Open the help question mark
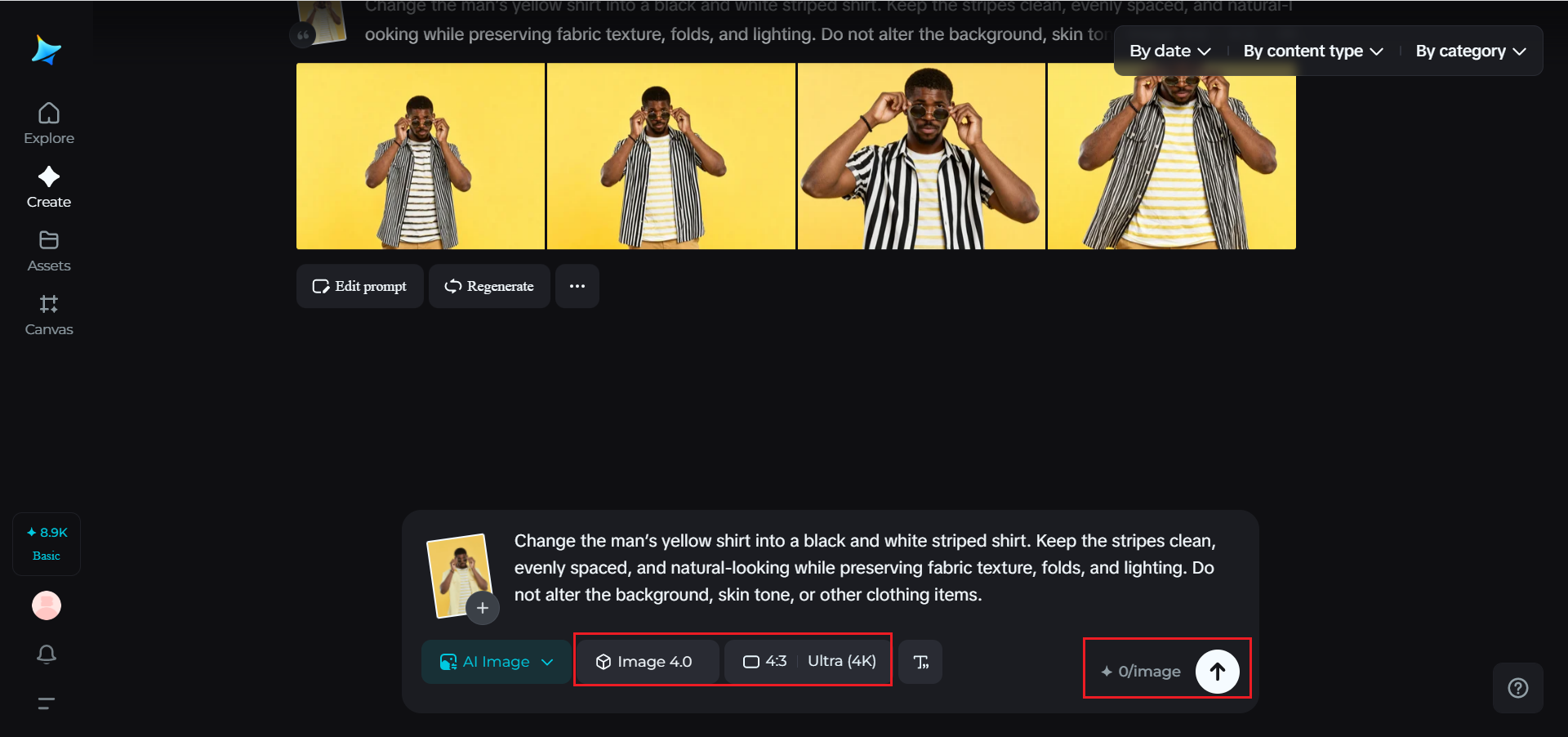The width and height of the screenshot is (1568, 737). click(1517, 688)
